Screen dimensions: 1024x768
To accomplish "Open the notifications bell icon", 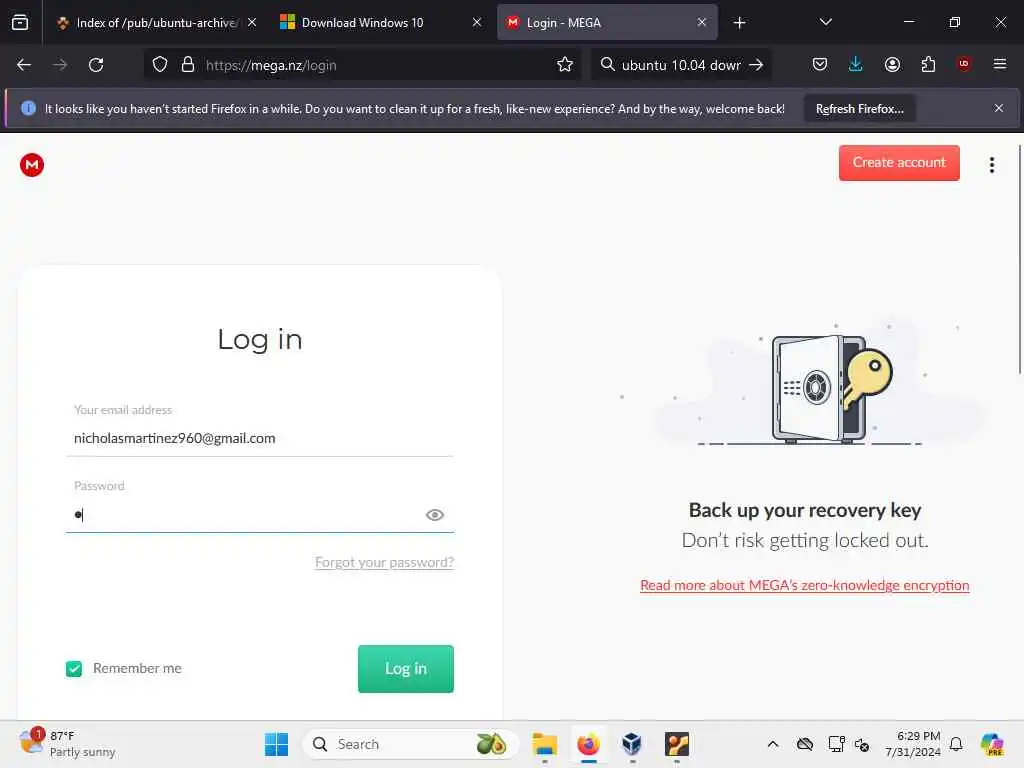I will point(956,744).
